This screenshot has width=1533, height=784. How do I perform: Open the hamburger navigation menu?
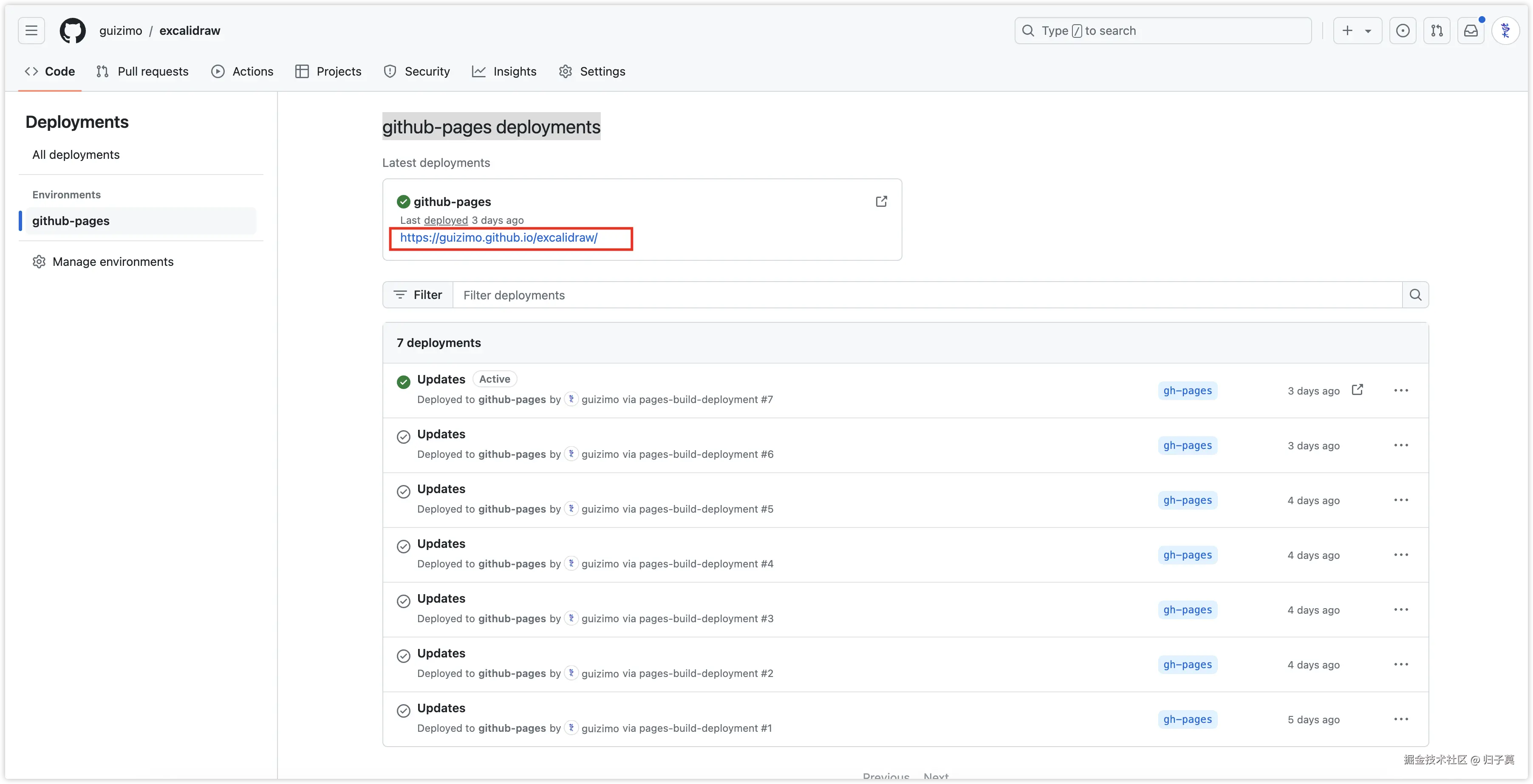pyautogui.click(x=31, y=30)
